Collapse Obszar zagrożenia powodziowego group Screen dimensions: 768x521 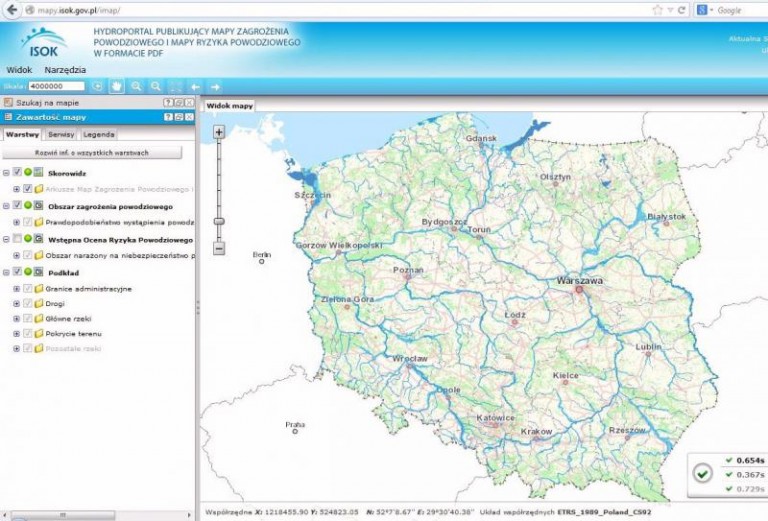coord(6,206)
